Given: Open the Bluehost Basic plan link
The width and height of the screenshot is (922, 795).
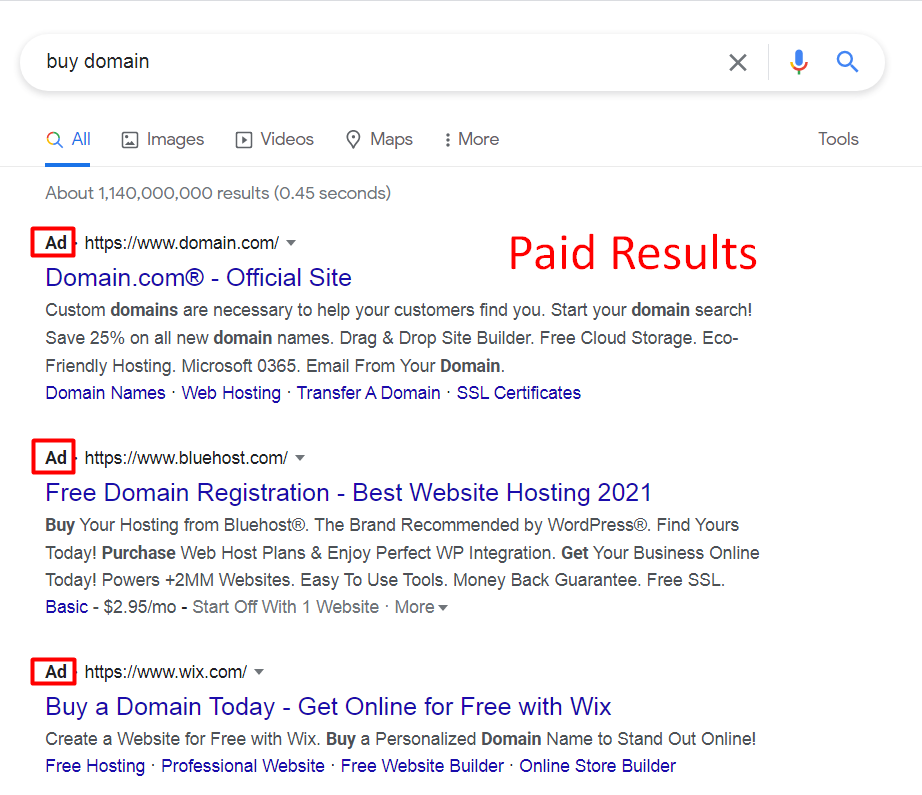Looking at the screenshot, I should point(67,607).
